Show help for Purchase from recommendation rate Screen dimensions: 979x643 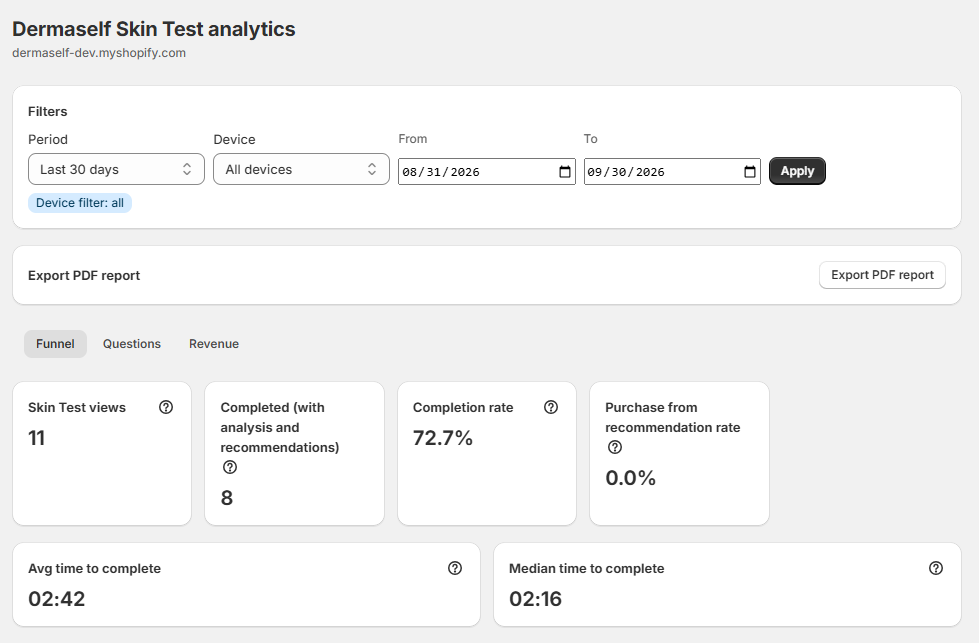coord(615,447)
